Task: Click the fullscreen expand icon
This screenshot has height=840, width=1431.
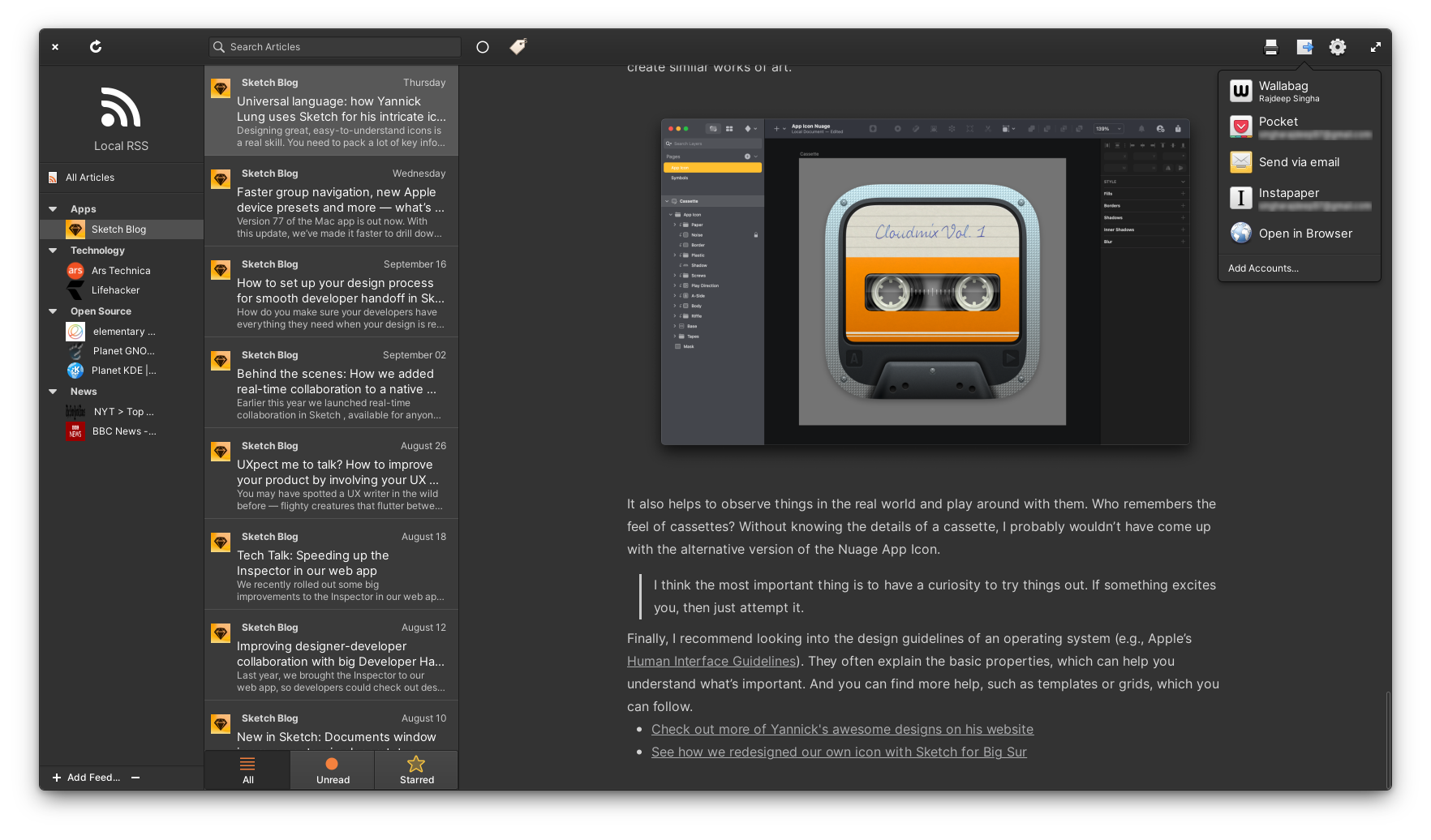Action: tap(1376, 47)
